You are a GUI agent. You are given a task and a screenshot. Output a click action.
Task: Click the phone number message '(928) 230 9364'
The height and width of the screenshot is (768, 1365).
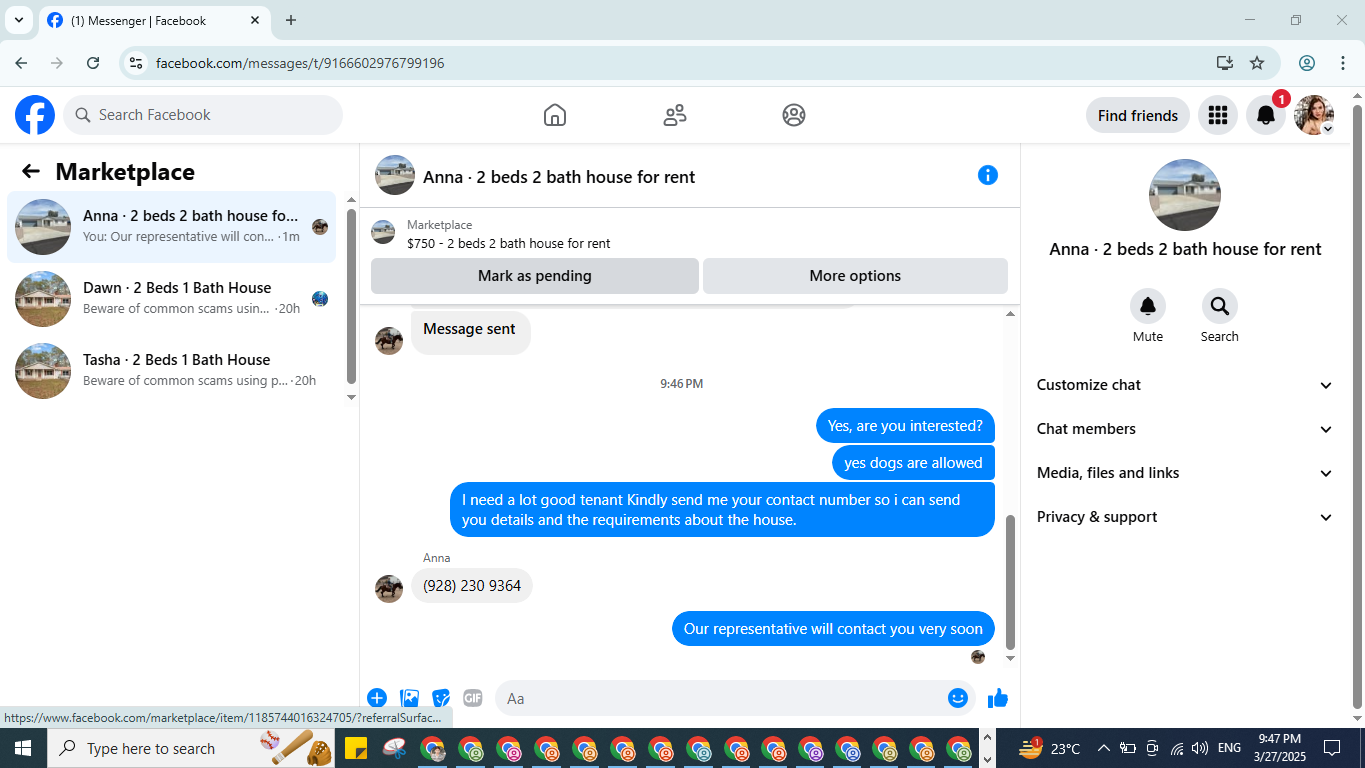(x=472, y=586)
